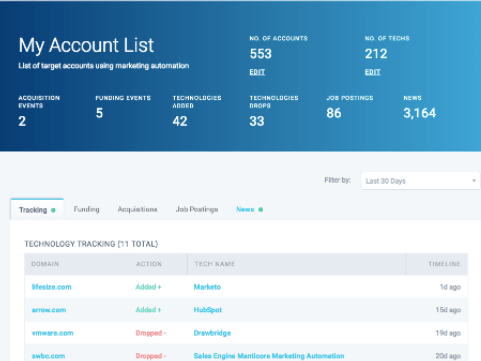Click the 'Added +' status for arrow.com
The image size is (481, 361).
coord(148,310)
